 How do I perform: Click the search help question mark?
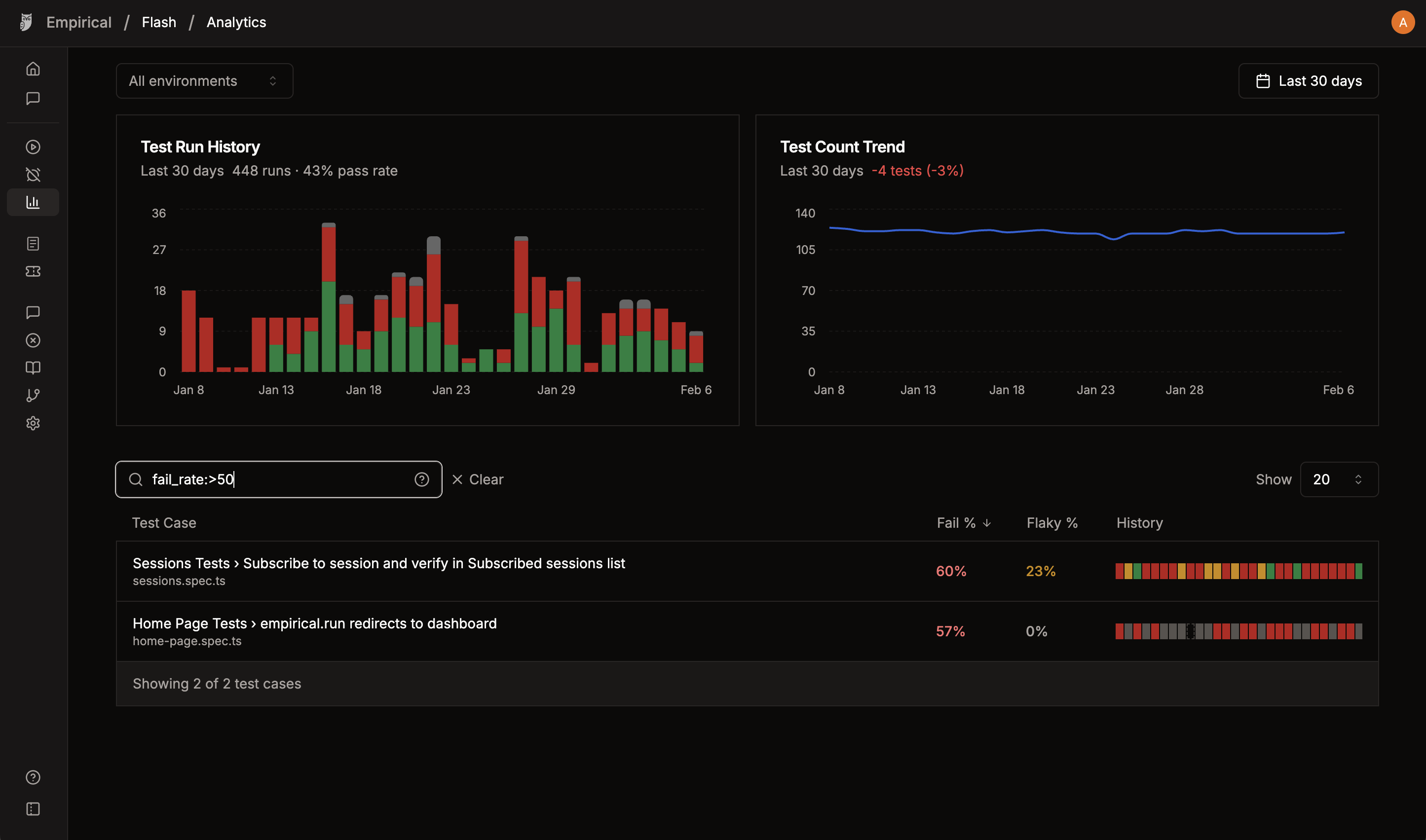point(422,479)
